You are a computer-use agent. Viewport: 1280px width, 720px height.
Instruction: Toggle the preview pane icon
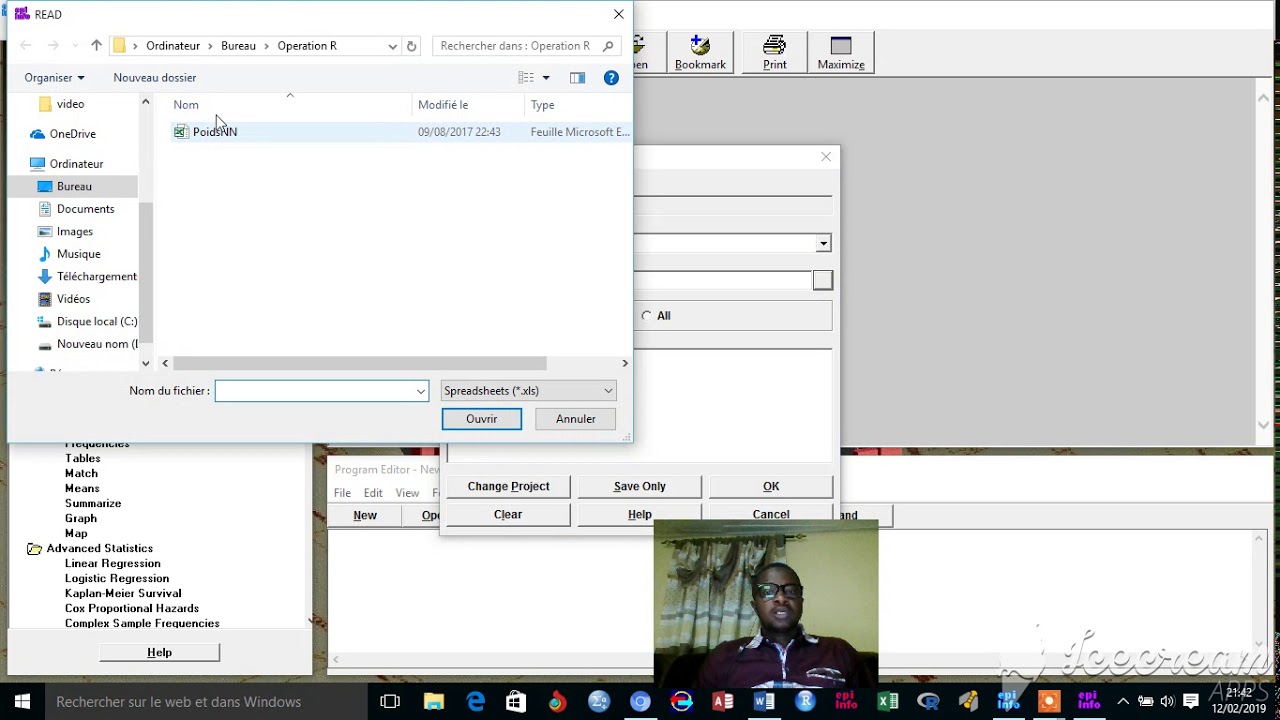(577, 78)
